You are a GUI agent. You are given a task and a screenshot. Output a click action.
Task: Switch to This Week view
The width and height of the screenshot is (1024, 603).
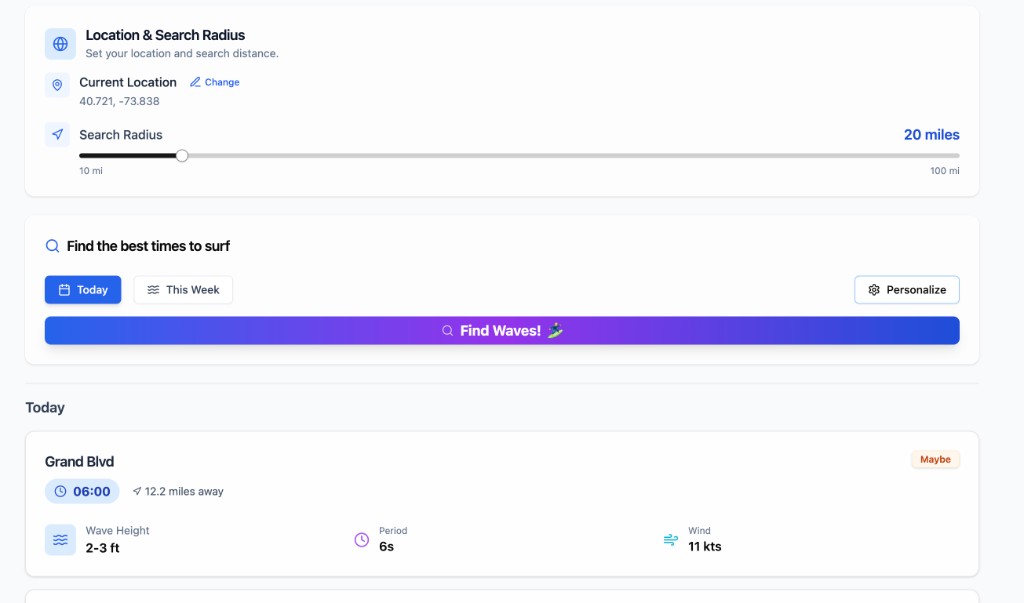click(183, 290)
